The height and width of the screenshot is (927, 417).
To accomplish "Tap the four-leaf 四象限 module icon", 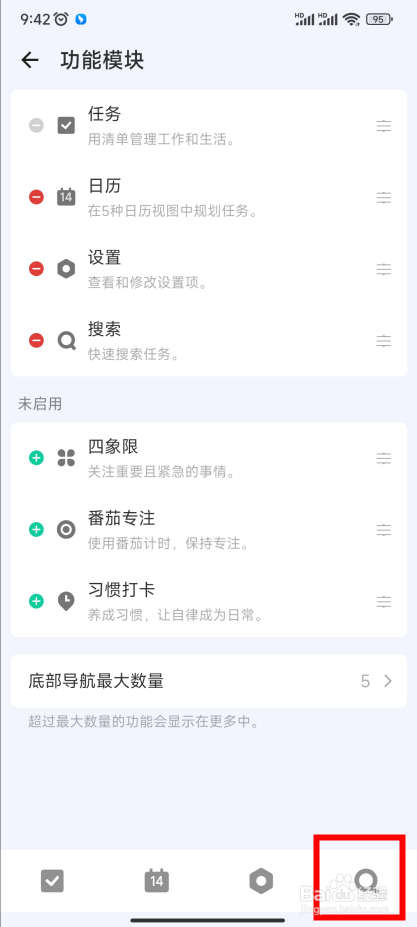I will (x=66, y=458).
